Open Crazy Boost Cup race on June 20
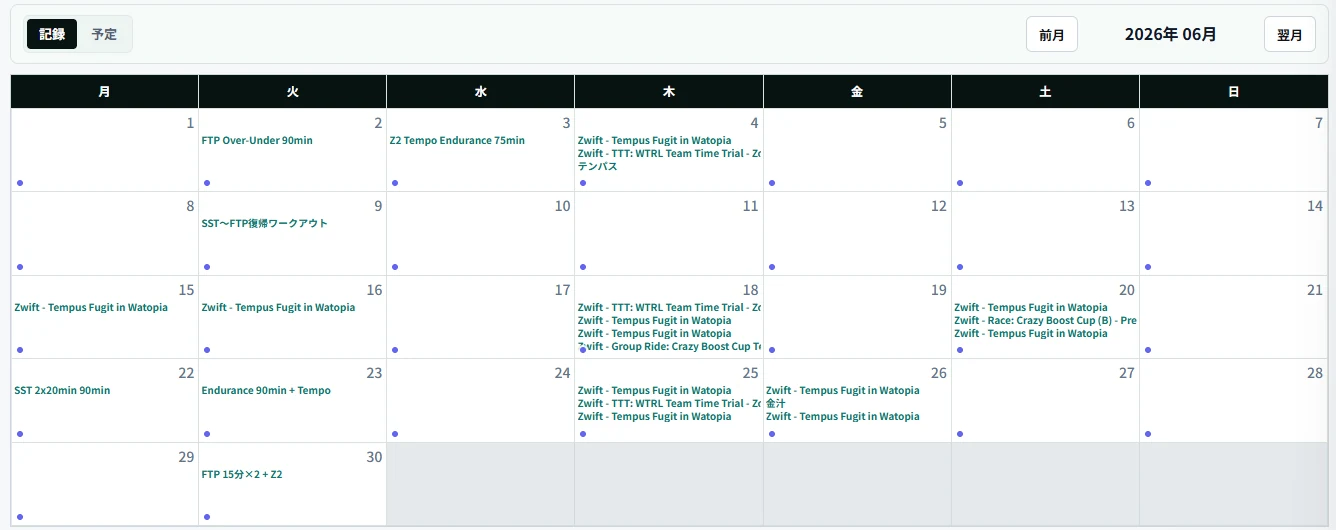The width and height of the screenshot is (1336, 530). [1045, 321]
